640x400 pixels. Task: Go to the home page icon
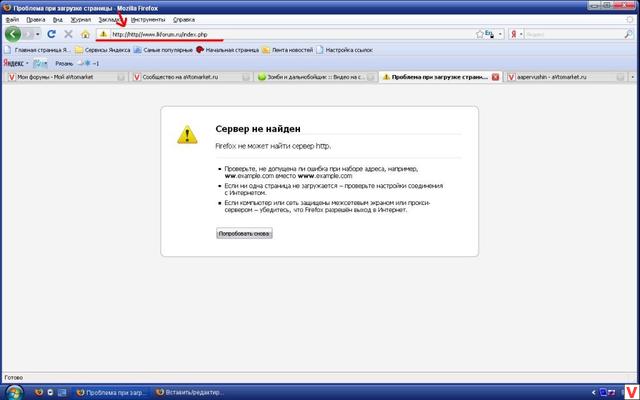pos(85,34)
